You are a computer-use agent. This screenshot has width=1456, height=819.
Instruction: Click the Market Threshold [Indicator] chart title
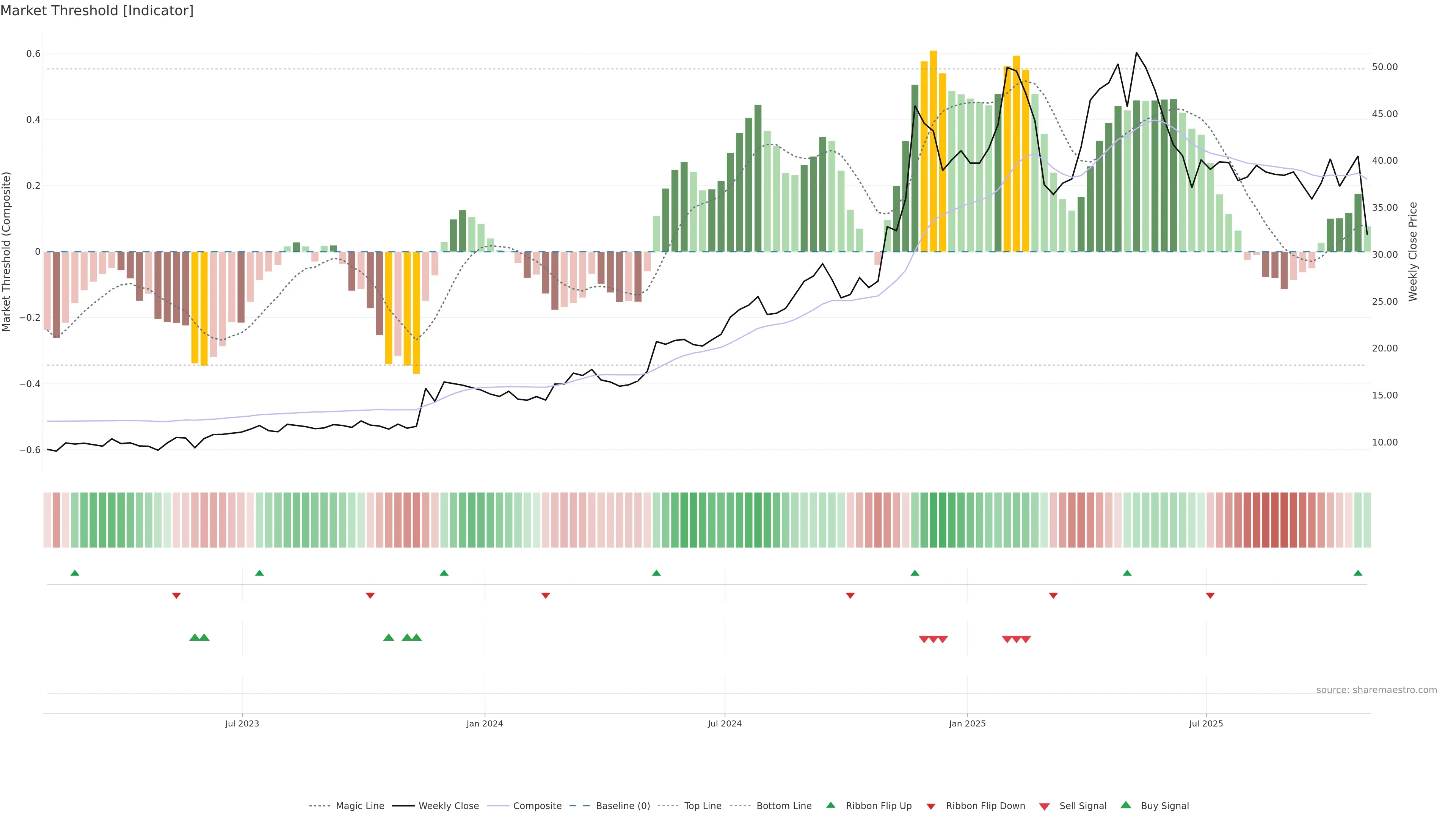click(x=97, y=11)
